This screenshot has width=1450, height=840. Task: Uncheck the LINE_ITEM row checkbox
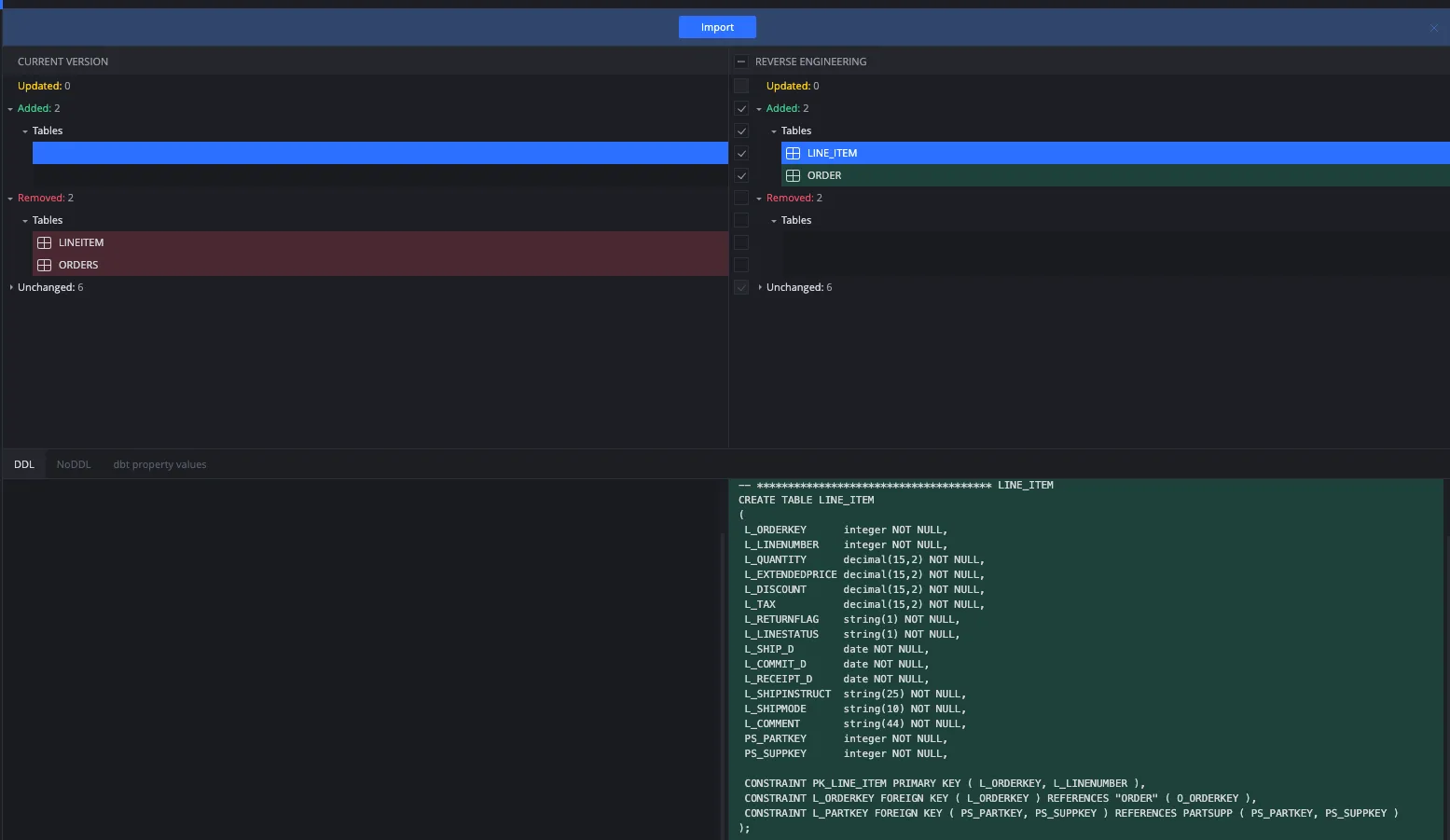(741, 153)
